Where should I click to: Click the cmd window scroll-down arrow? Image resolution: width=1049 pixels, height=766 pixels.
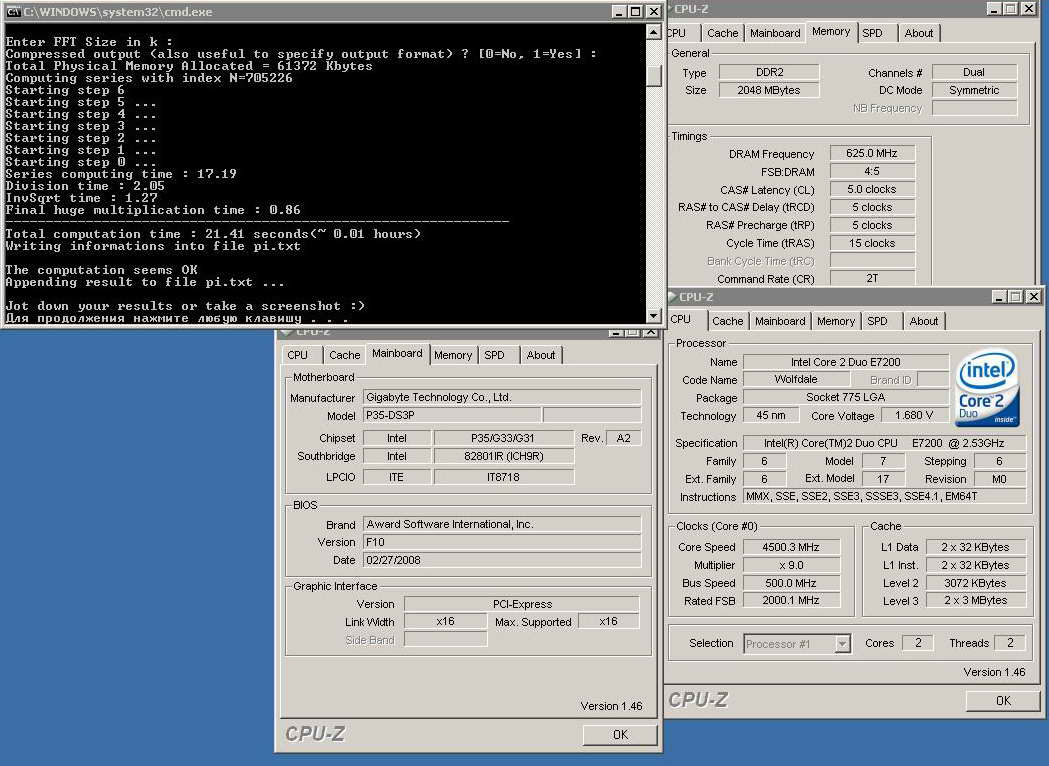pyautogui.click(x=654, y=315)
